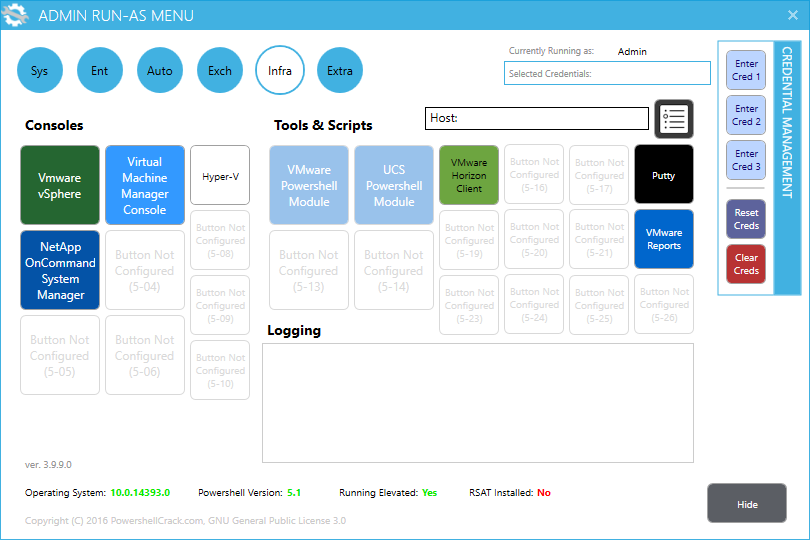
Task: Collapse the Credential Management side panel
Action: point(787,168)
